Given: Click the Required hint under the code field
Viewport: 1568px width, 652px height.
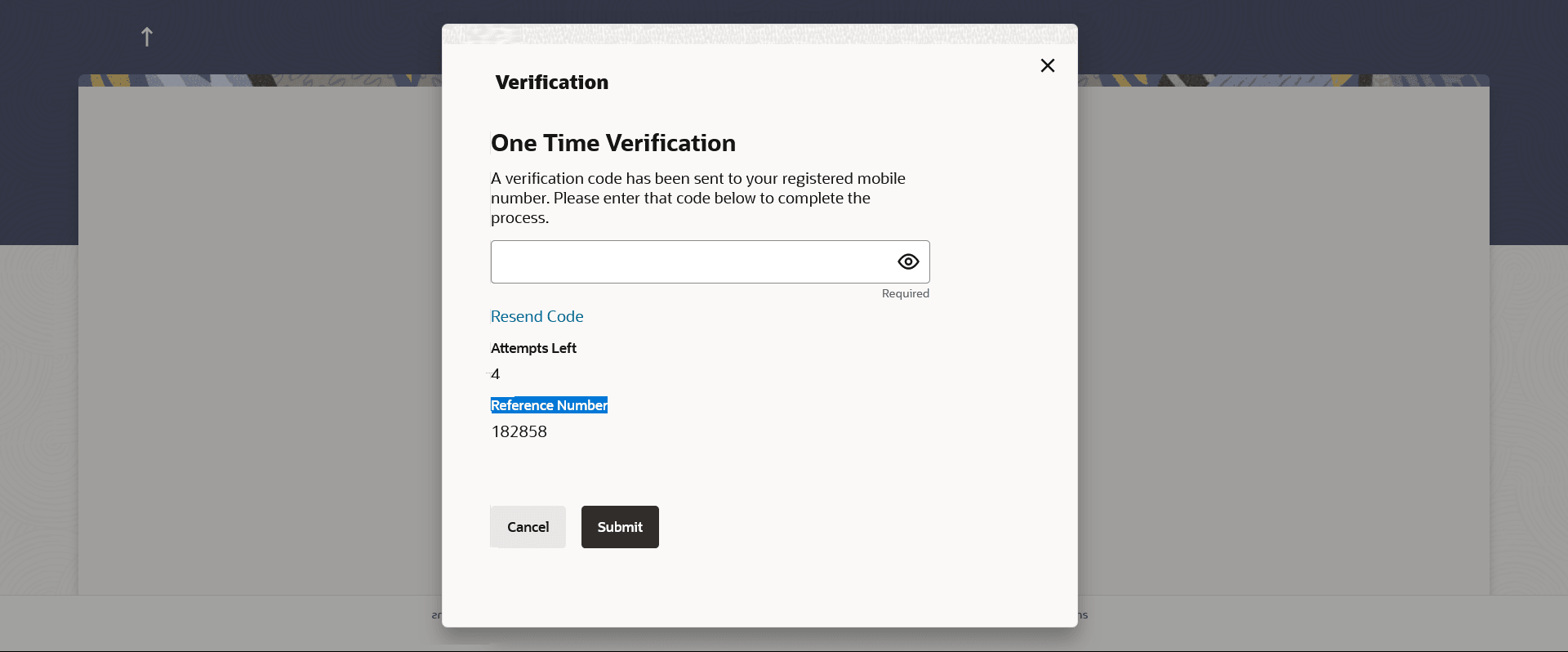Looking at the screenshot, I should tap(906, 293).
